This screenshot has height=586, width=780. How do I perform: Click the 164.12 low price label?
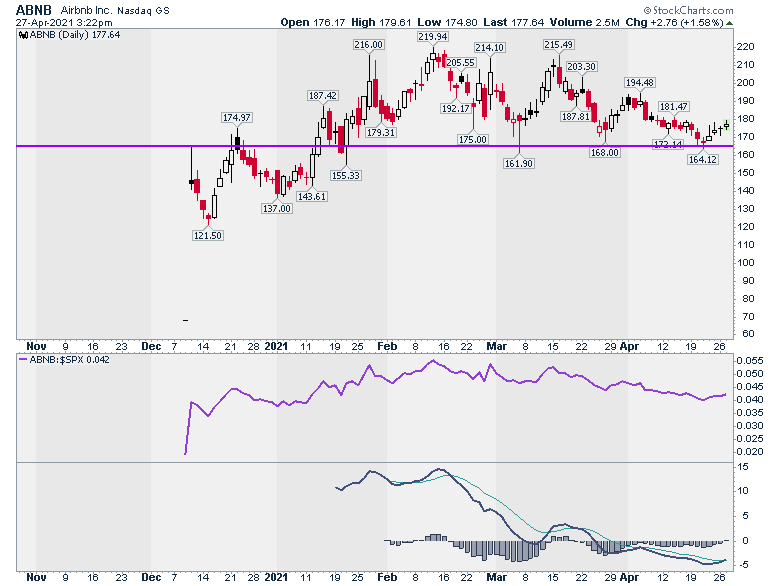pyautogui.click(x=703, y=160)
